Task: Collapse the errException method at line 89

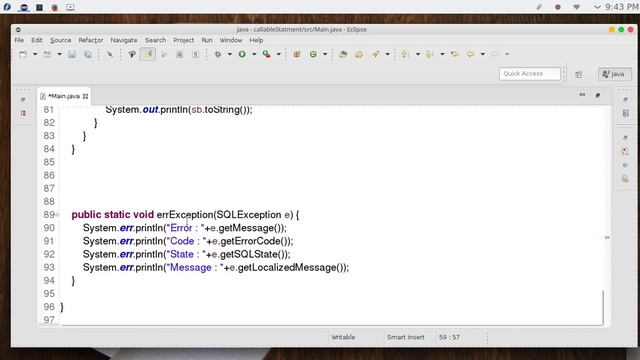Action: [58, 214]
